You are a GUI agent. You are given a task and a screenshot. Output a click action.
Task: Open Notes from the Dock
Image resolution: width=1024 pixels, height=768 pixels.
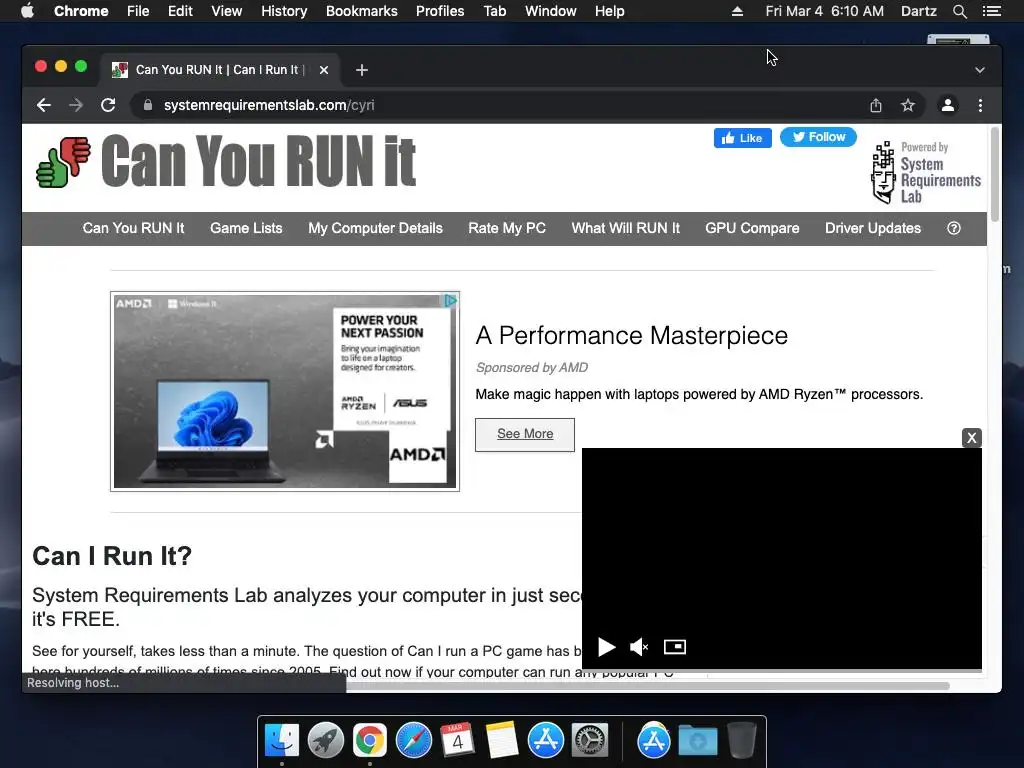(x=502, y=741)
